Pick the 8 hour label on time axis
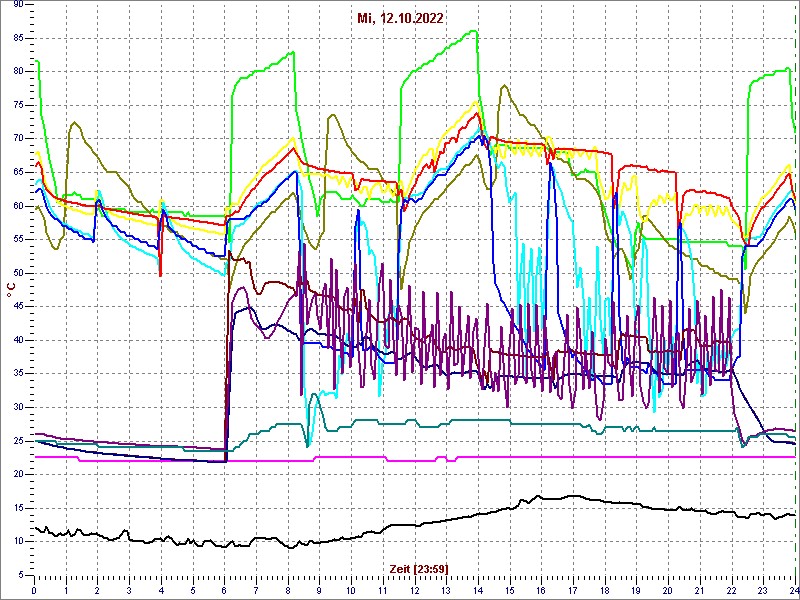 288,591
